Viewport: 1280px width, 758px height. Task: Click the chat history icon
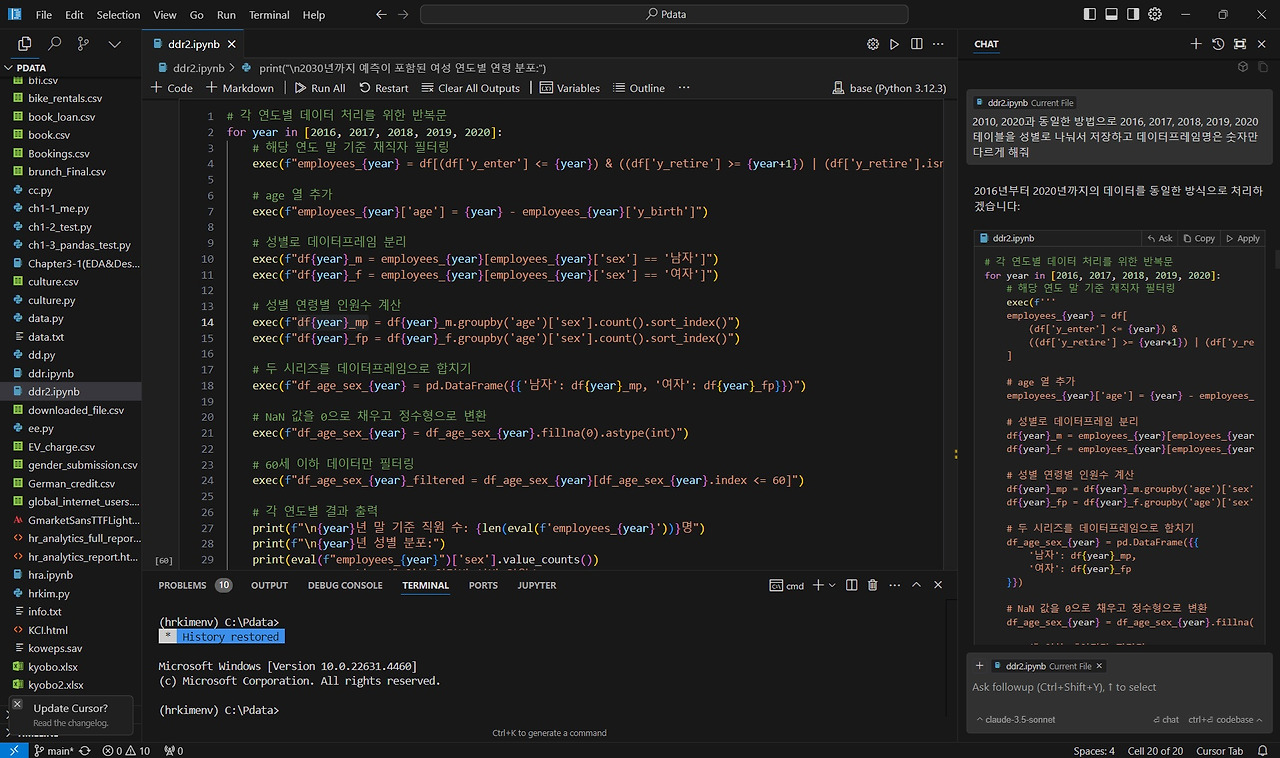(1218, 44)
